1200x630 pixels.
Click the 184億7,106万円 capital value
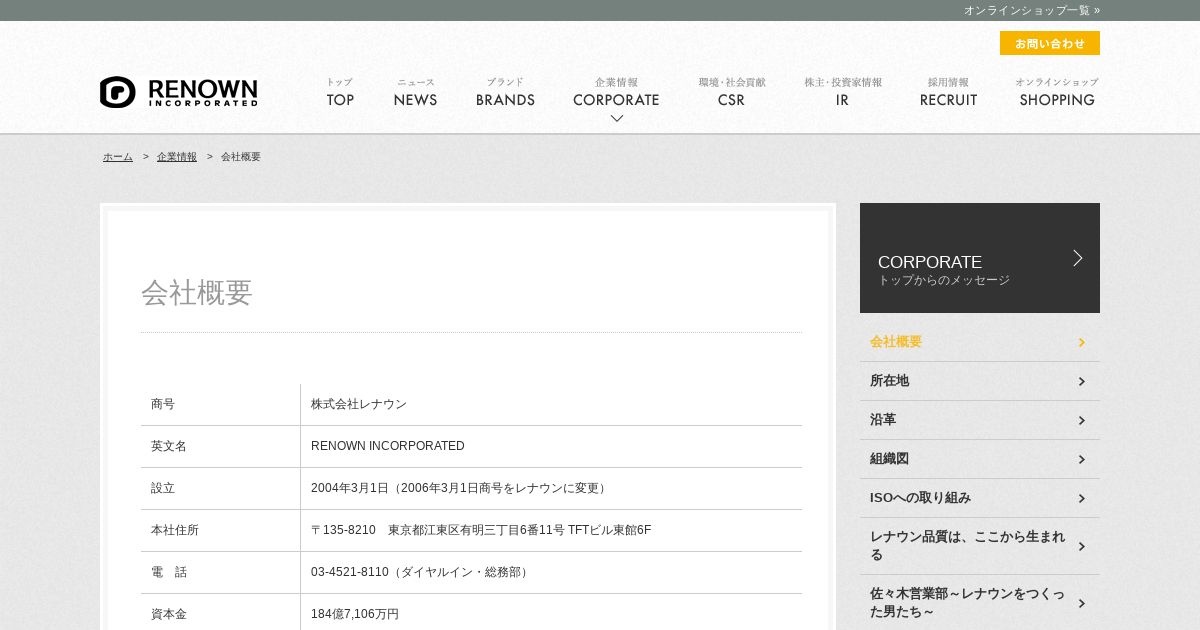point(355,615)
